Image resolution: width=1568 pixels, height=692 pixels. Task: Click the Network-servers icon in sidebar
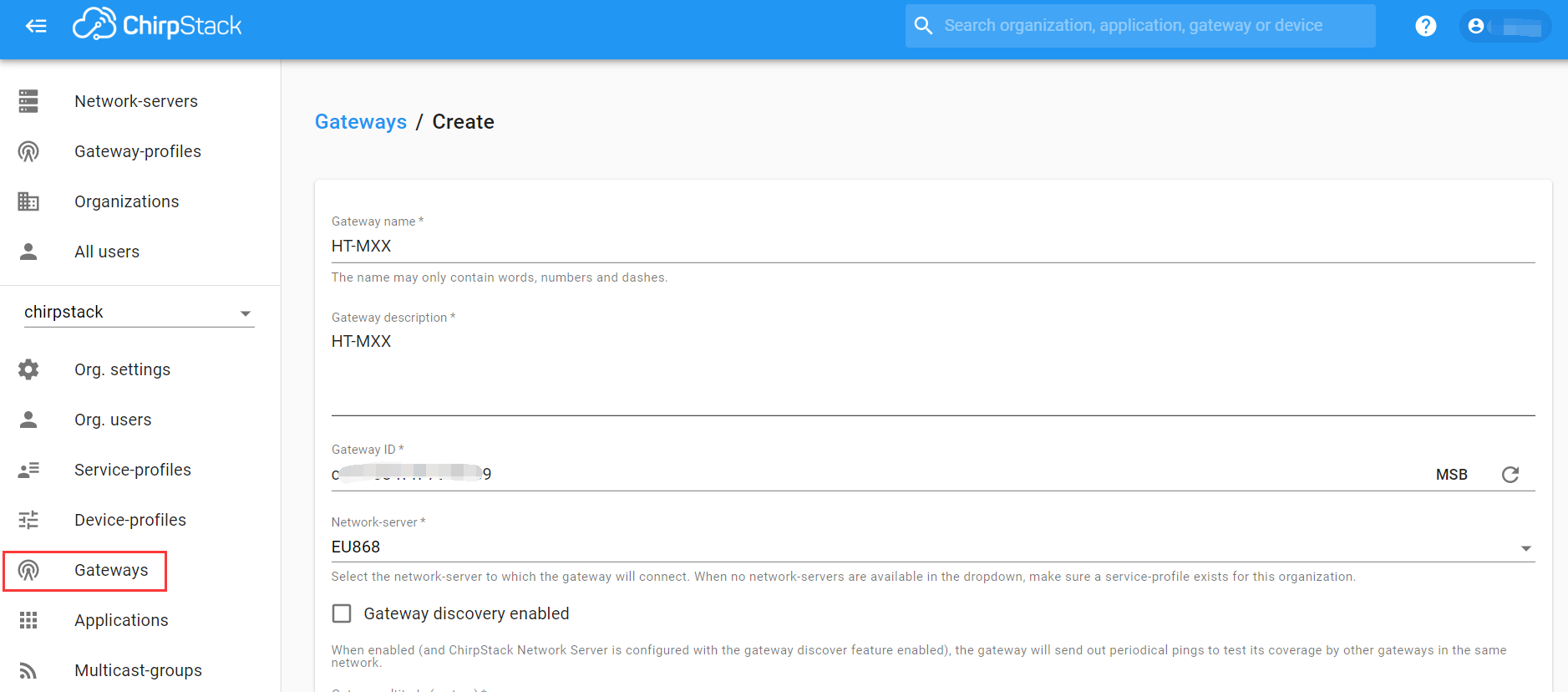pyautogui.click(x=28, y=101)
